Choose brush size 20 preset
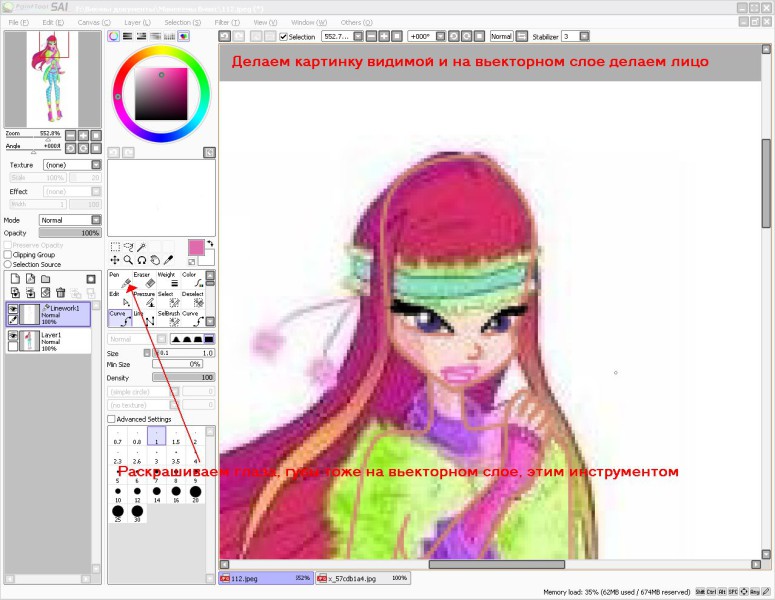 pos(195,494)
